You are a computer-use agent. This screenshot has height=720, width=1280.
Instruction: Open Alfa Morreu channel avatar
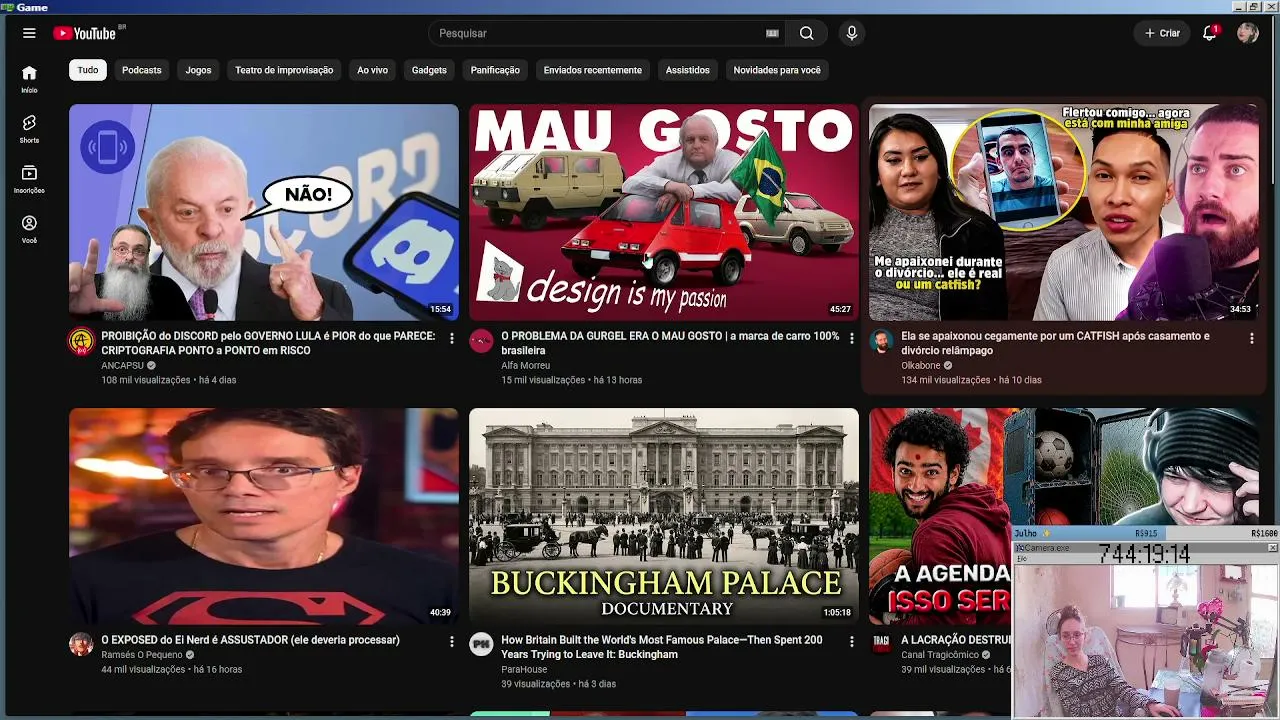coord(481,342)
